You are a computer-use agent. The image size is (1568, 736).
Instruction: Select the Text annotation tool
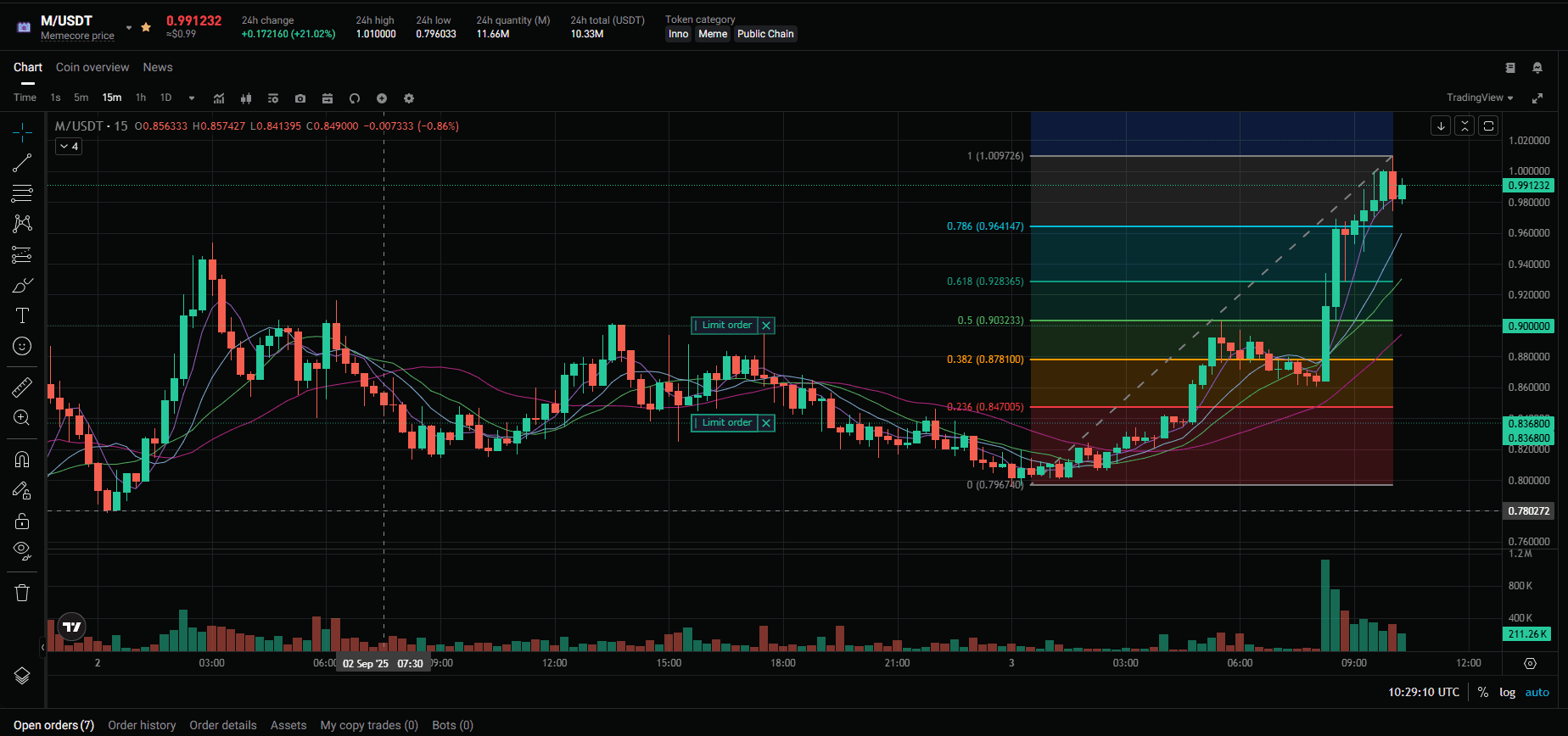[x=22, y=315]
